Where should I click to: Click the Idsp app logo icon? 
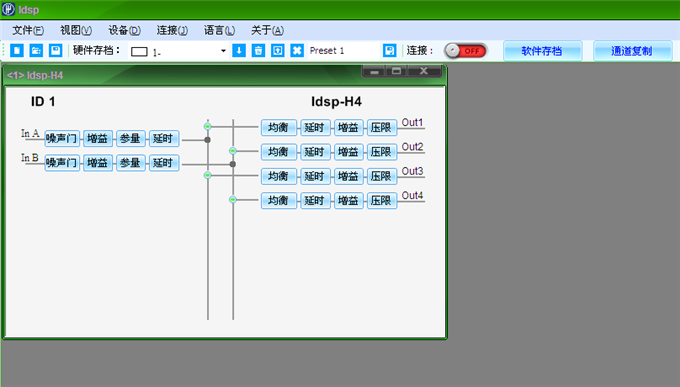point(8,9)
